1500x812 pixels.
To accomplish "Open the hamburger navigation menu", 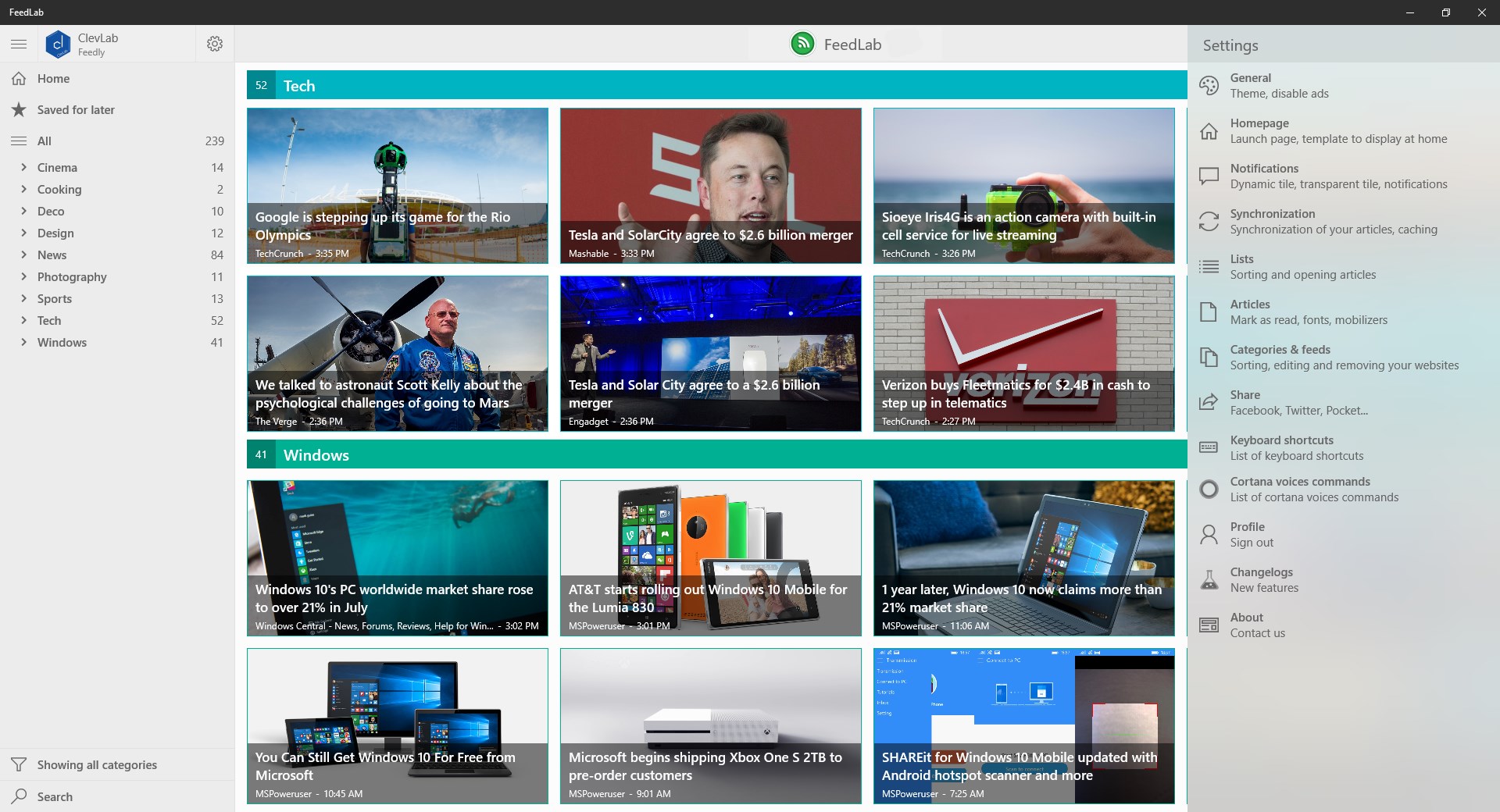I will [18, 44].
